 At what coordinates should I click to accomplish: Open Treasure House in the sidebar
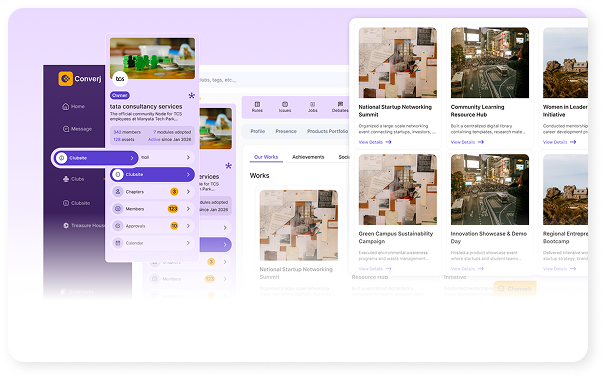[x=84, y=225]
